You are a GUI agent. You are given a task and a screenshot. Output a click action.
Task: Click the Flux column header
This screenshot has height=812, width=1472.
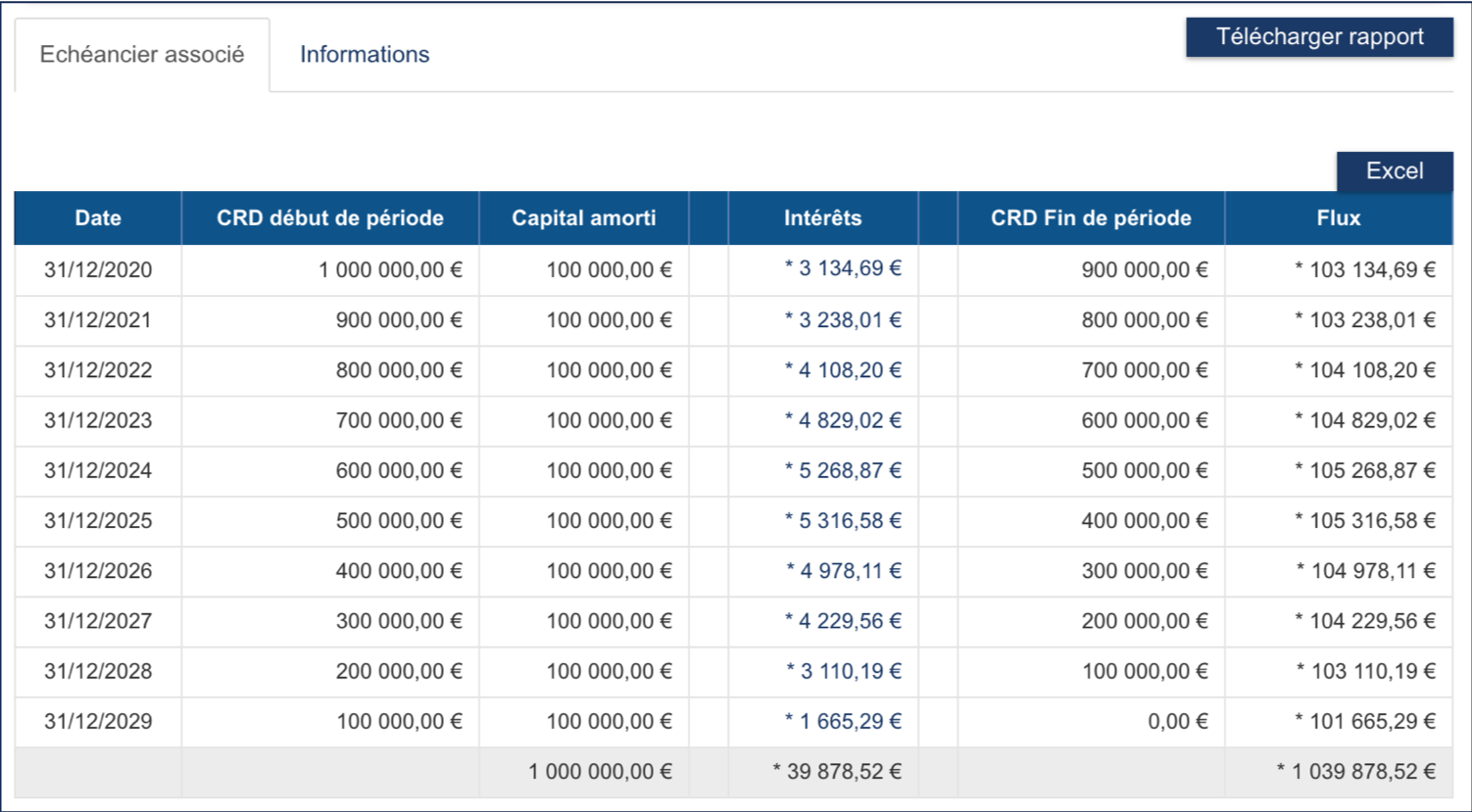[x=1338, y=218]
